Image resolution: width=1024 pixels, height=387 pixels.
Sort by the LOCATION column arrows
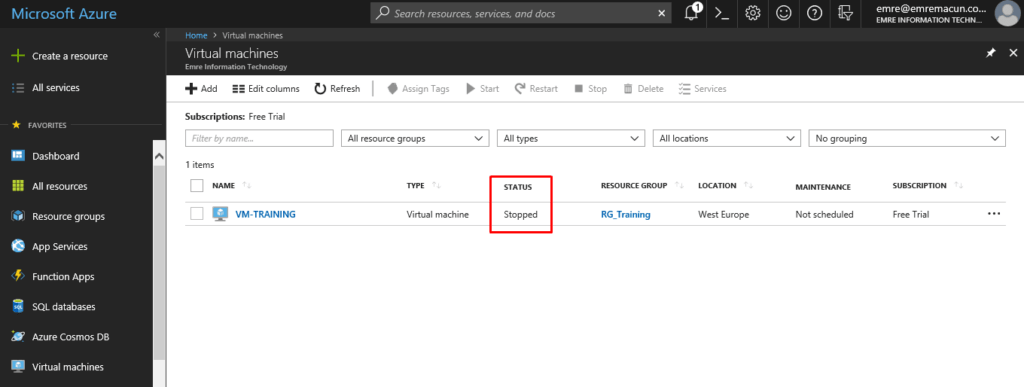click(748, 186)
